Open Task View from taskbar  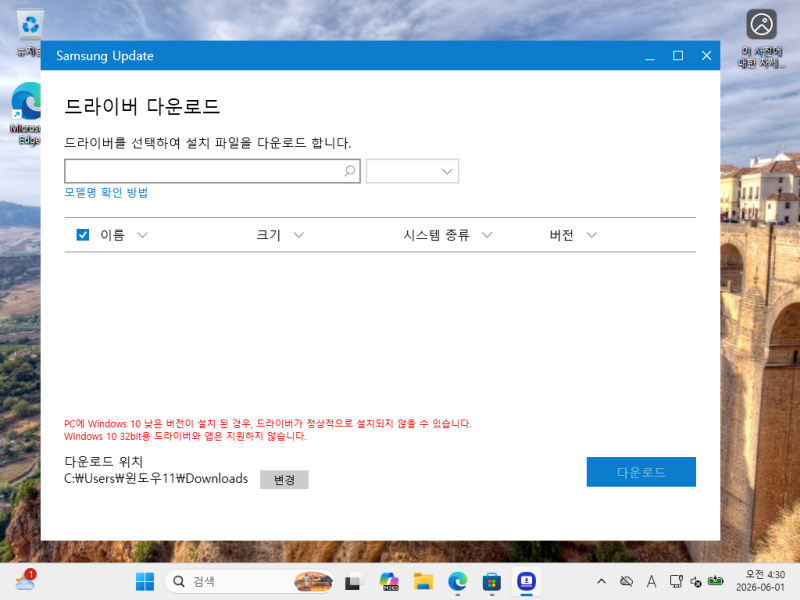(353, 582)
